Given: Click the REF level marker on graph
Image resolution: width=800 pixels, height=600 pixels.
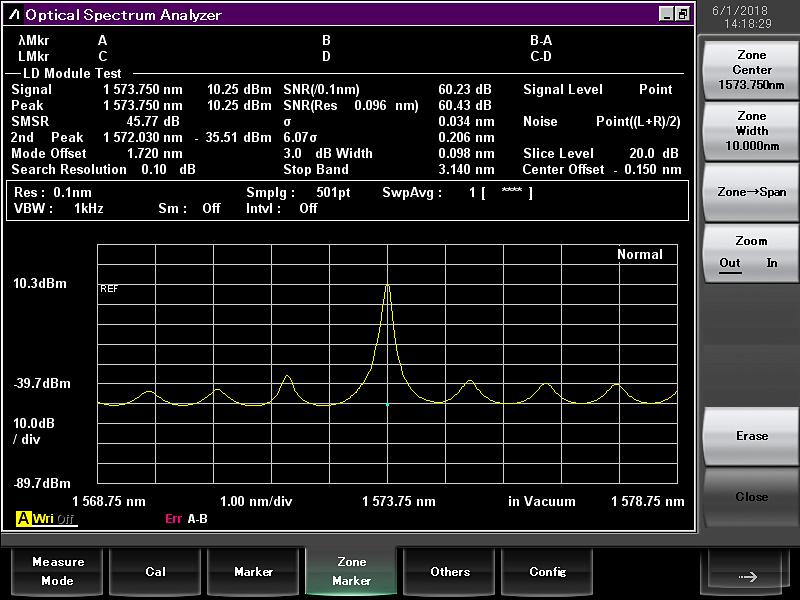Looking at the screenshot, I should [x=109, y=288].
